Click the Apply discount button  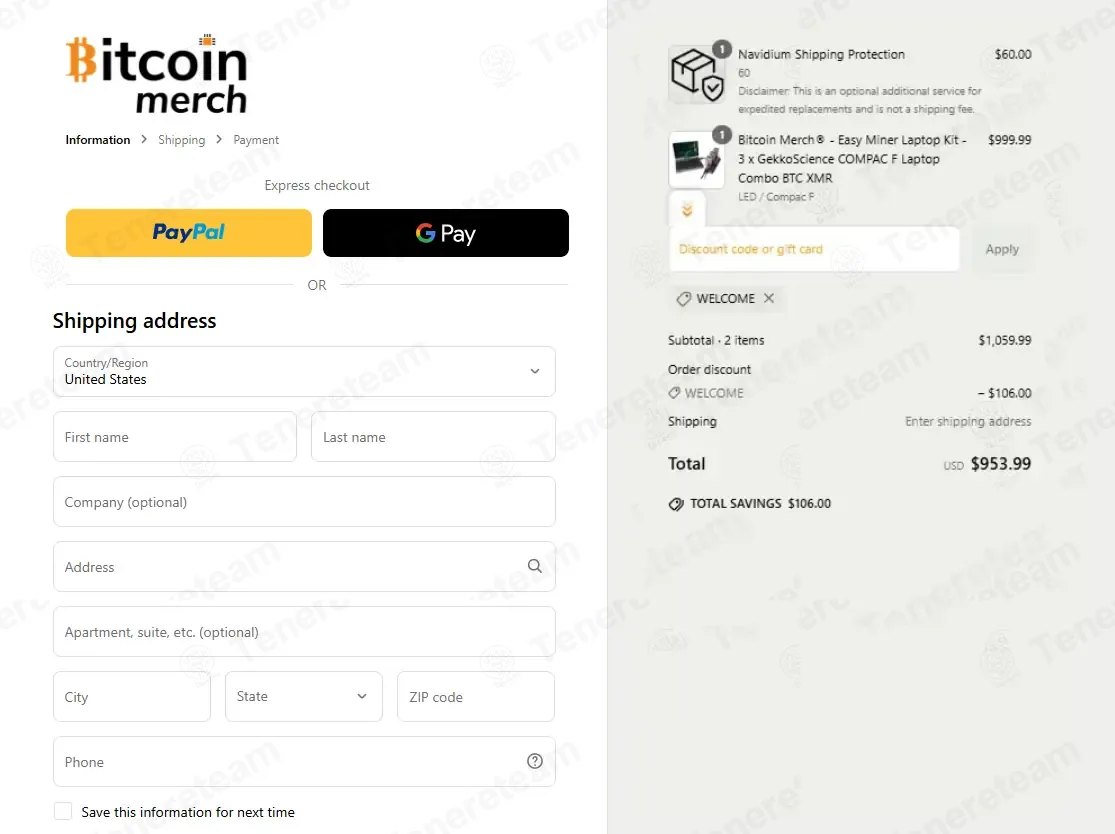coord(1002,249)
